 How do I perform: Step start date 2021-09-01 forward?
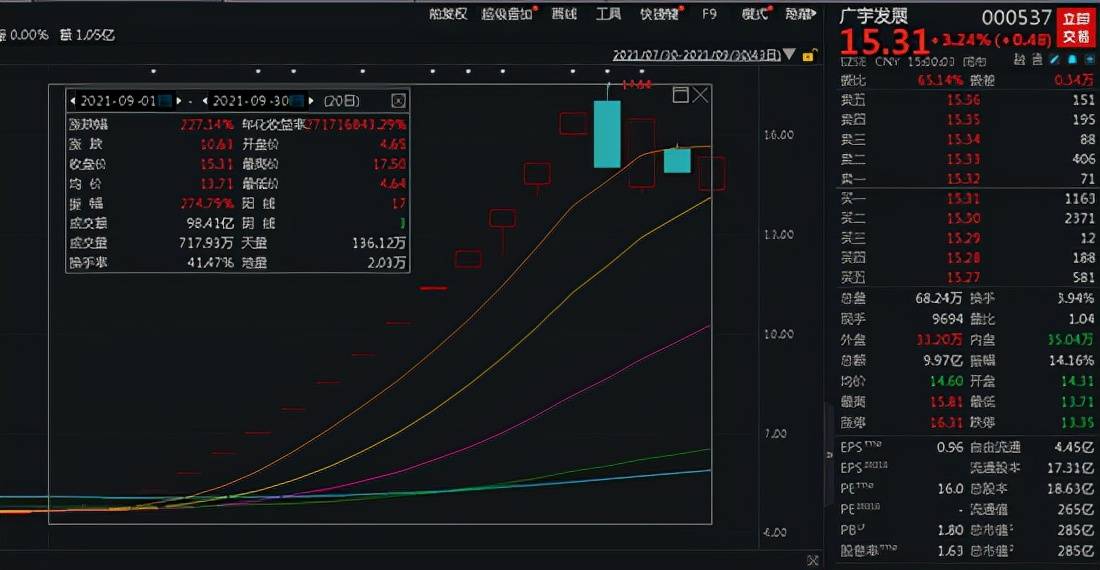click(x=191, y=101)
